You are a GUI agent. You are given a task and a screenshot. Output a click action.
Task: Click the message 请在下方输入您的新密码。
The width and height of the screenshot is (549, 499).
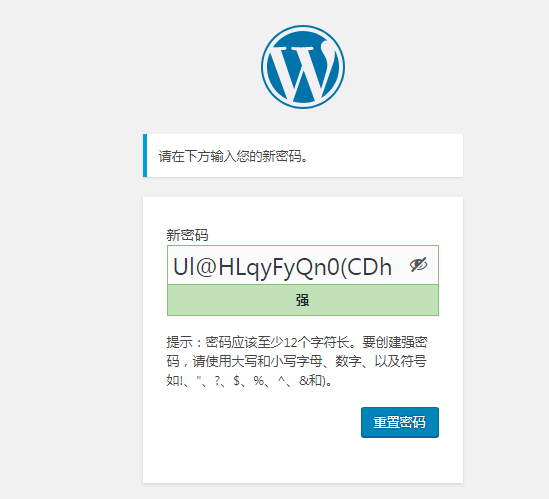(x=233, y=156)
